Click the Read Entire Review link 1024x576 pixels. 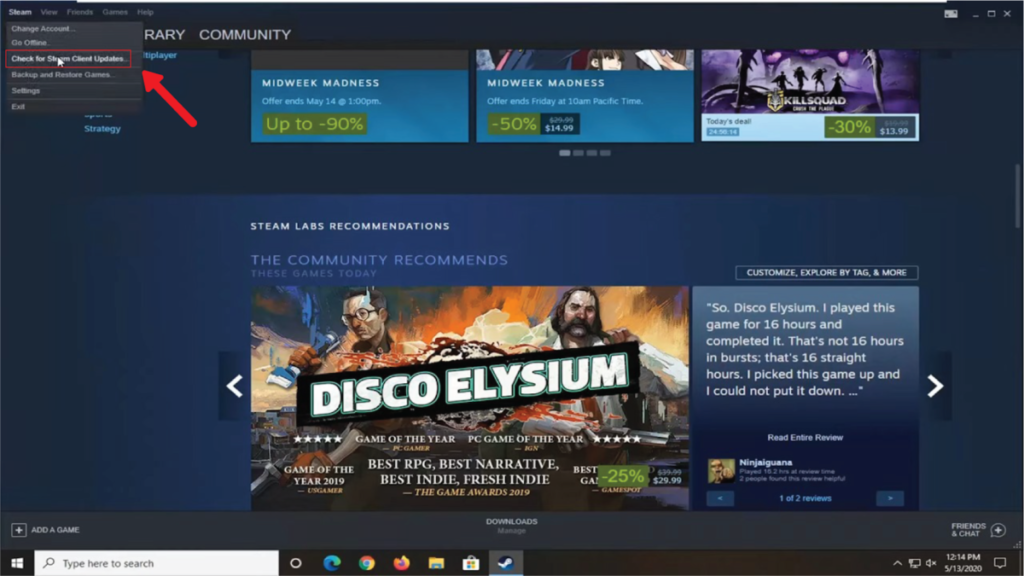pos(805,438)
